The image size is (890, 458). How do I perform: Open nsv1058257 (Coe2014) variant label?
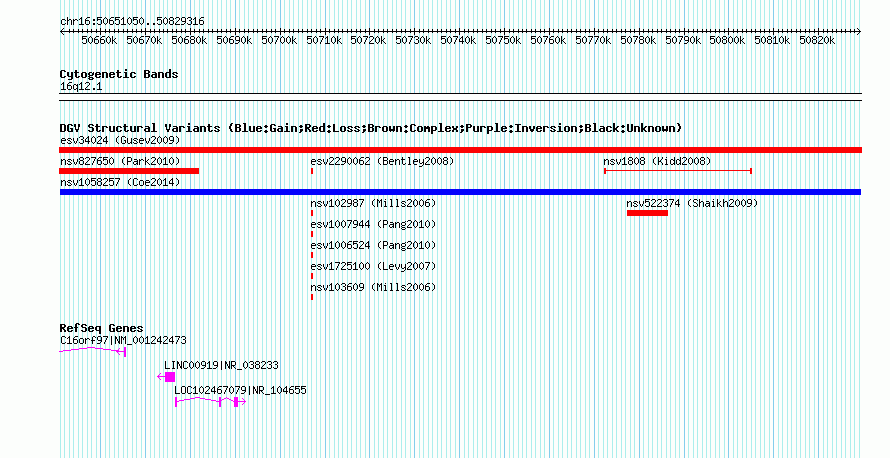[x=120, y=182]
